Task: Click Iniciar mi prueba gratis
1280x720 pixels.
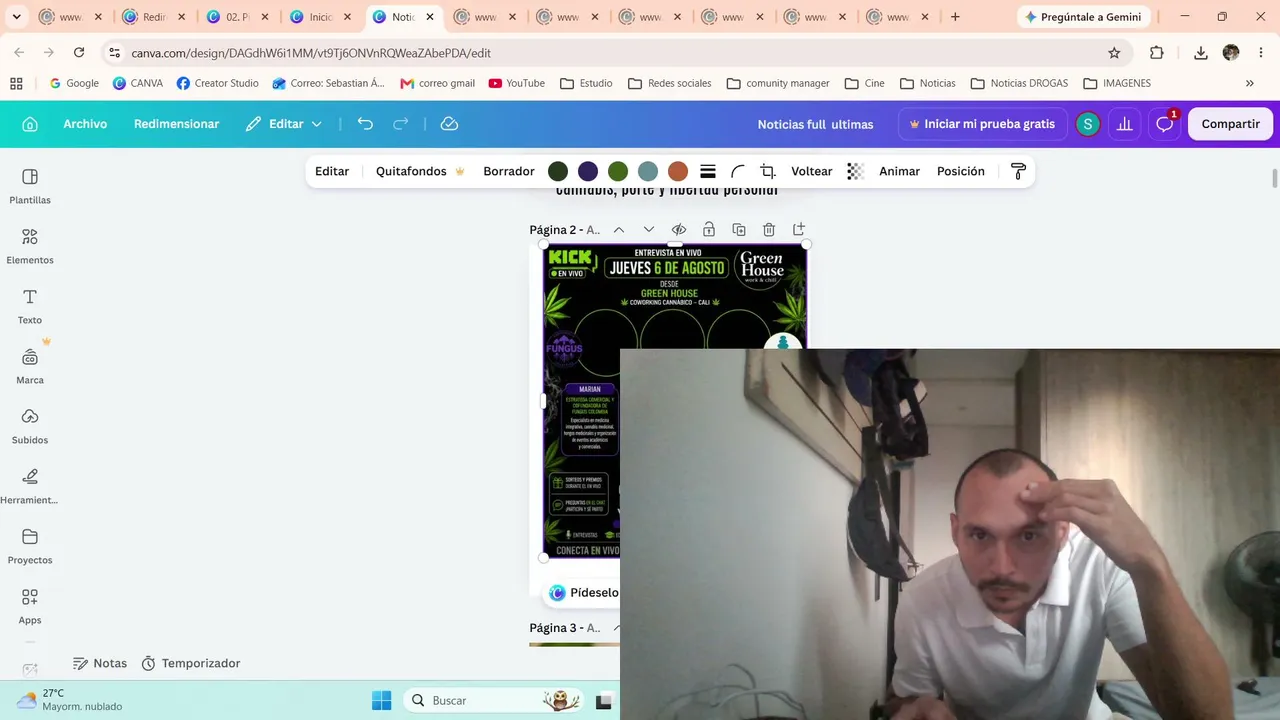Action: 982,124
